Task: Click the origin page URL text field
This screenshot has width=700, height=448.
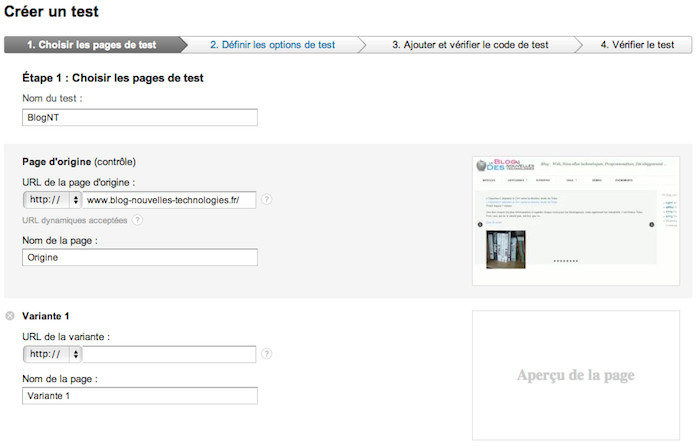Action: 170,199
